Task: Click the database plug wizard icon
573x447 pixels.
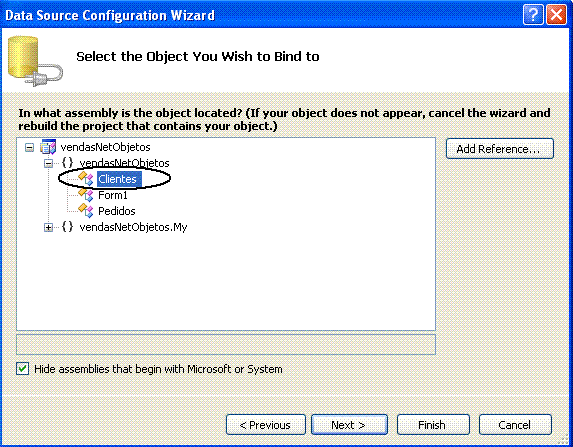Action: [x=35, y=61]
